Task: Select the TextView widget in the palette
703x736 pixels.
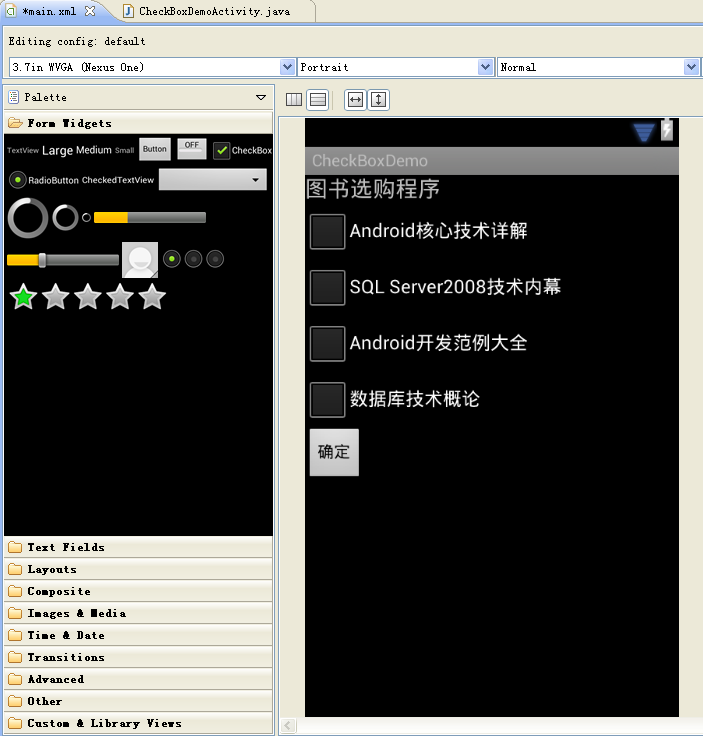Action: coord(23,150)
